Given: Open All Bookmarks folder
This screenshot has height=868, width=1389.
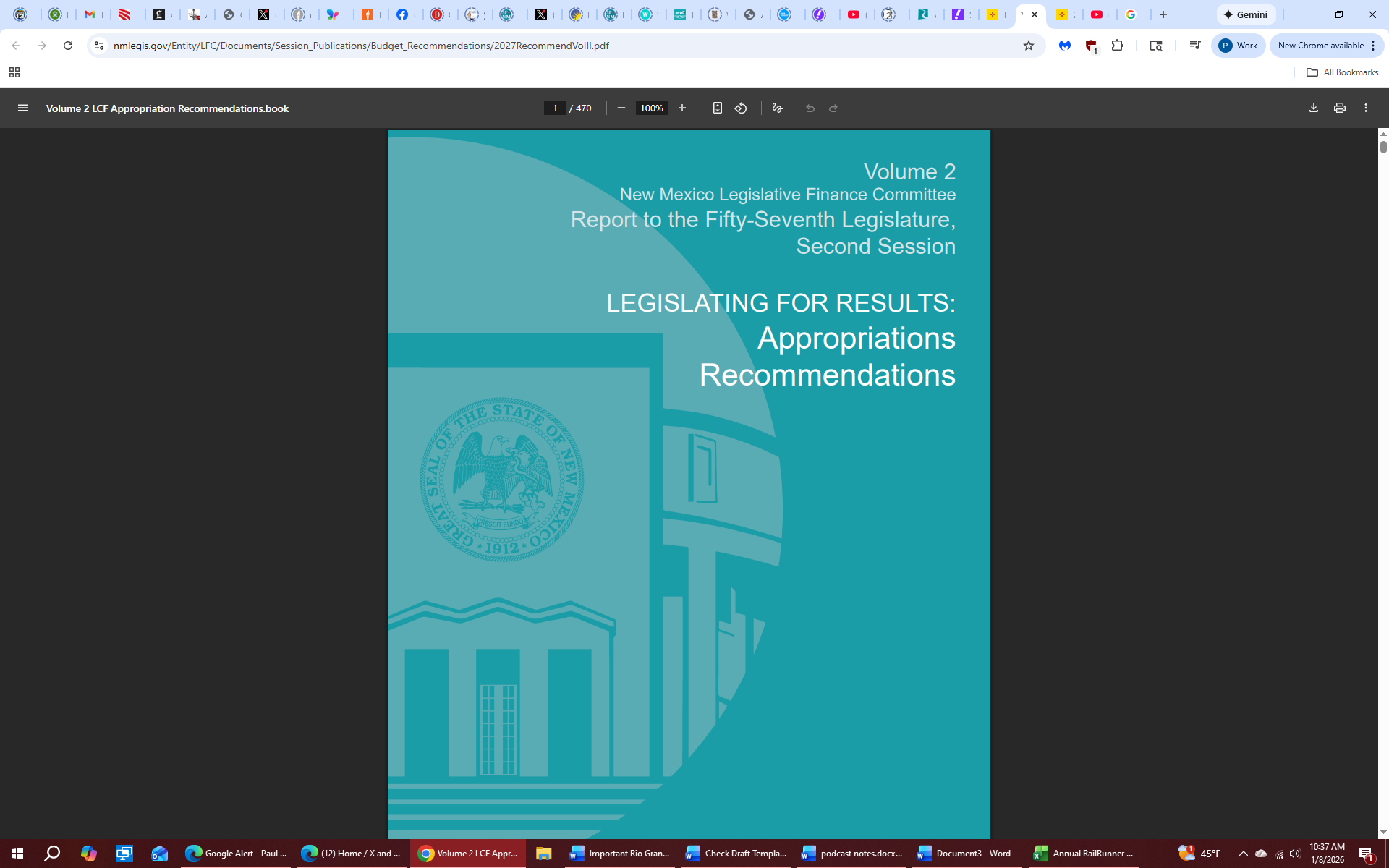Looking at the screenshot, I should (x=1342, y=72).
